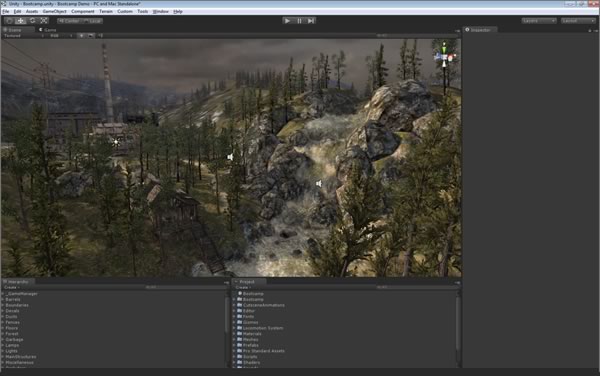Open the Terrain menu
The image size is (600, 376).
click(106, 11)
